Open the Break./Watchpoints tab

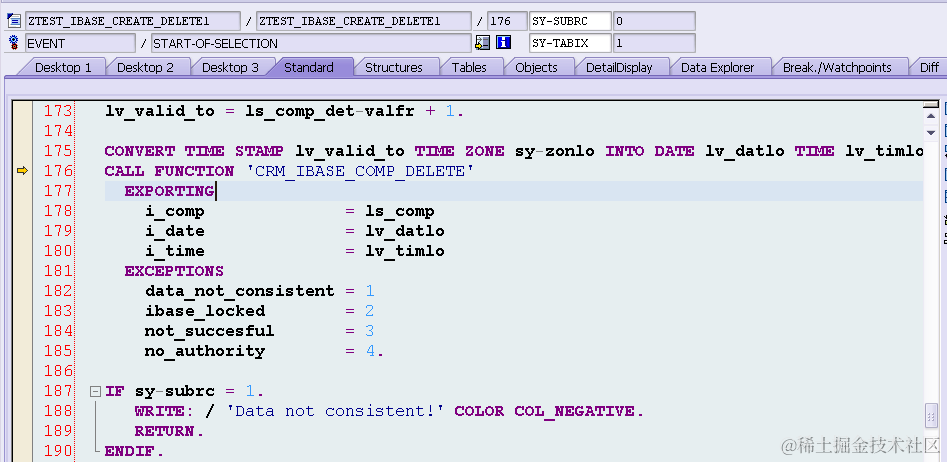[x=837, y=68]
